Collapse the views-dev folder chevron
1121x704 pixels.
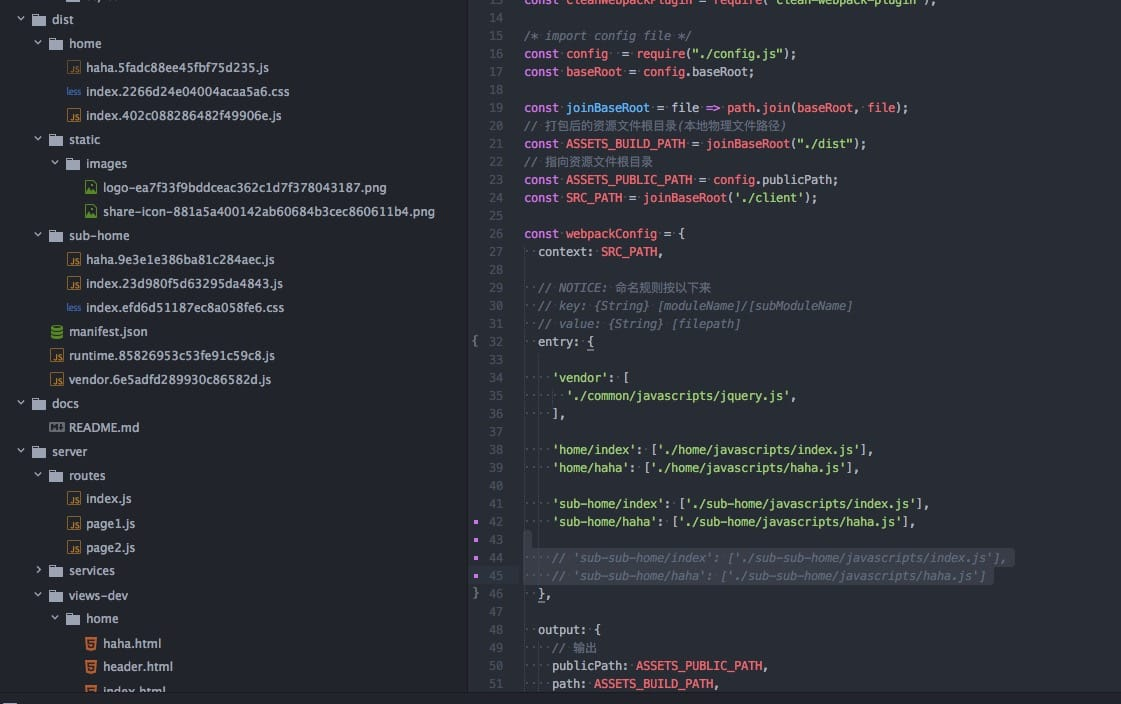38,595
